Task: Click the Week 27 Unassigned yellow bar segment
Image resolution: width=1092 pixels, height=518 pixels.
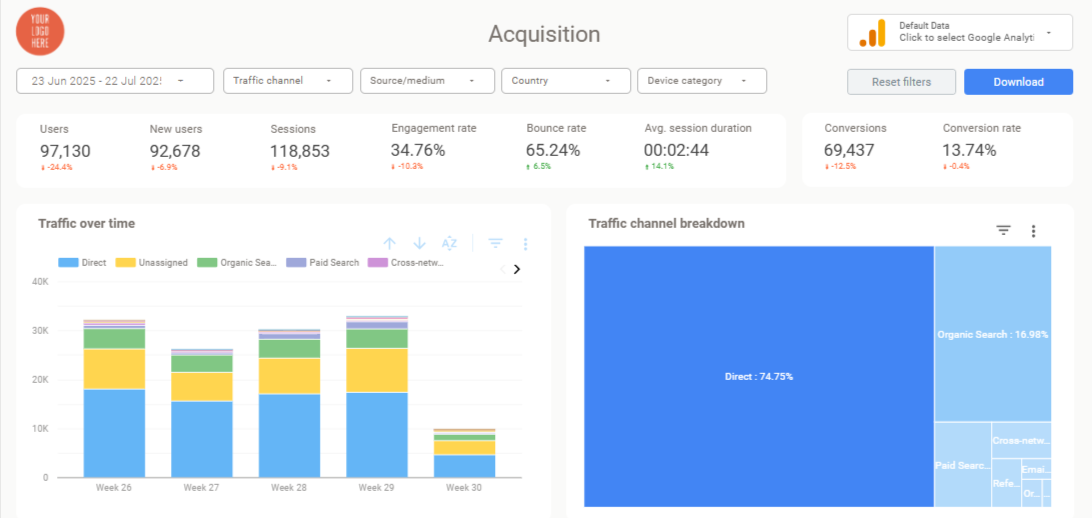Action: pyautogui.click(x=202, y=386)
